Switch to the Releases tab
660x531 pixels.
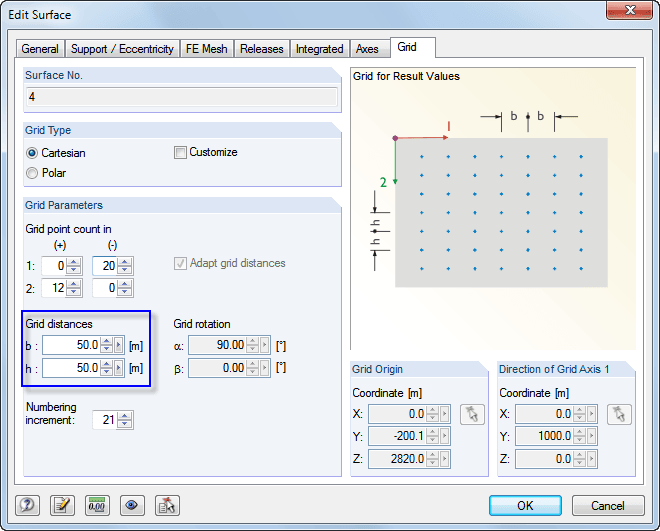[x=262, y=49]
